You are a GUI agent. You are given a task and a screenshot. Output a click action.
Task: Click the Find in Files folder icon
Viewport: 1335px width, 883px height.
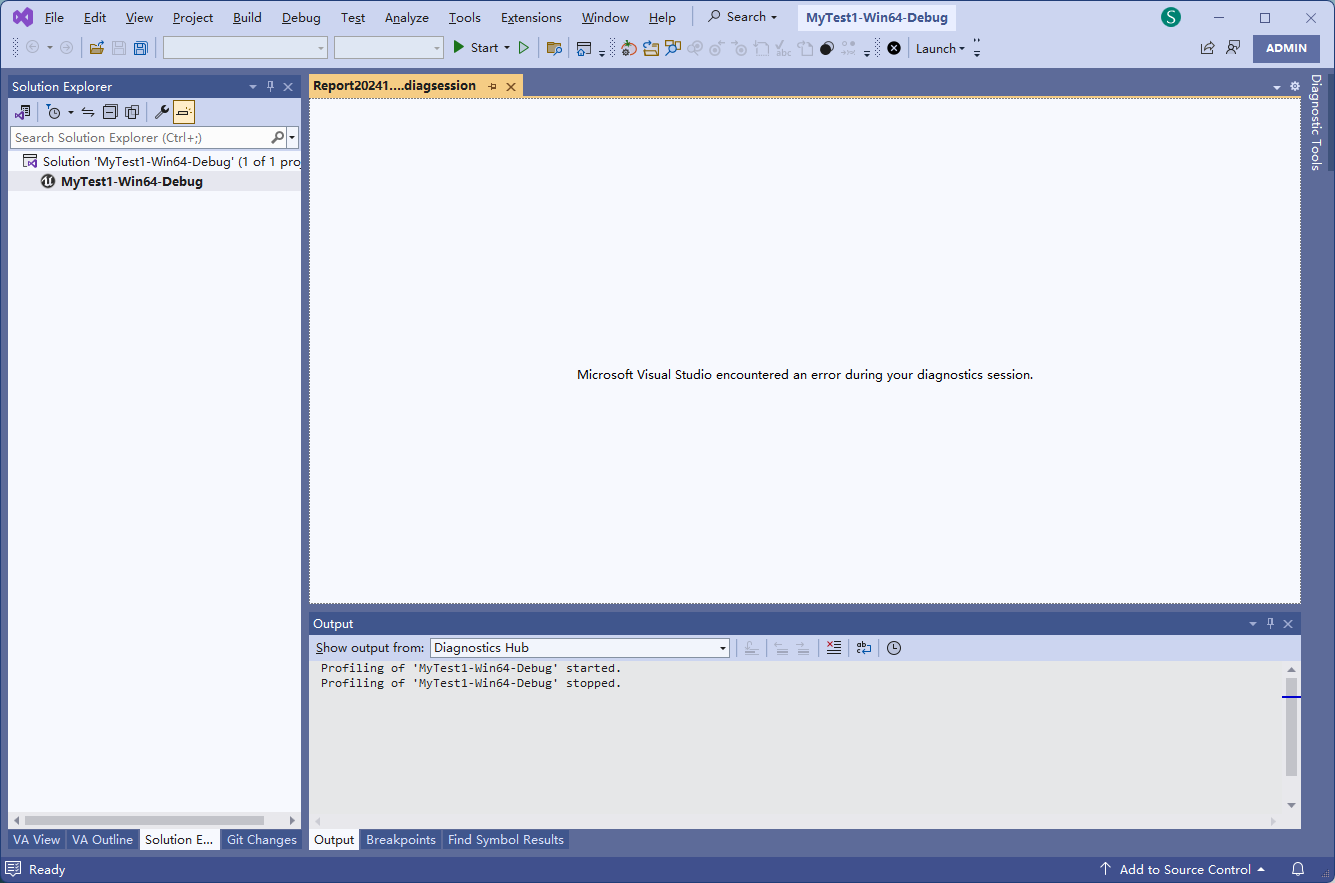pos(554,48)
